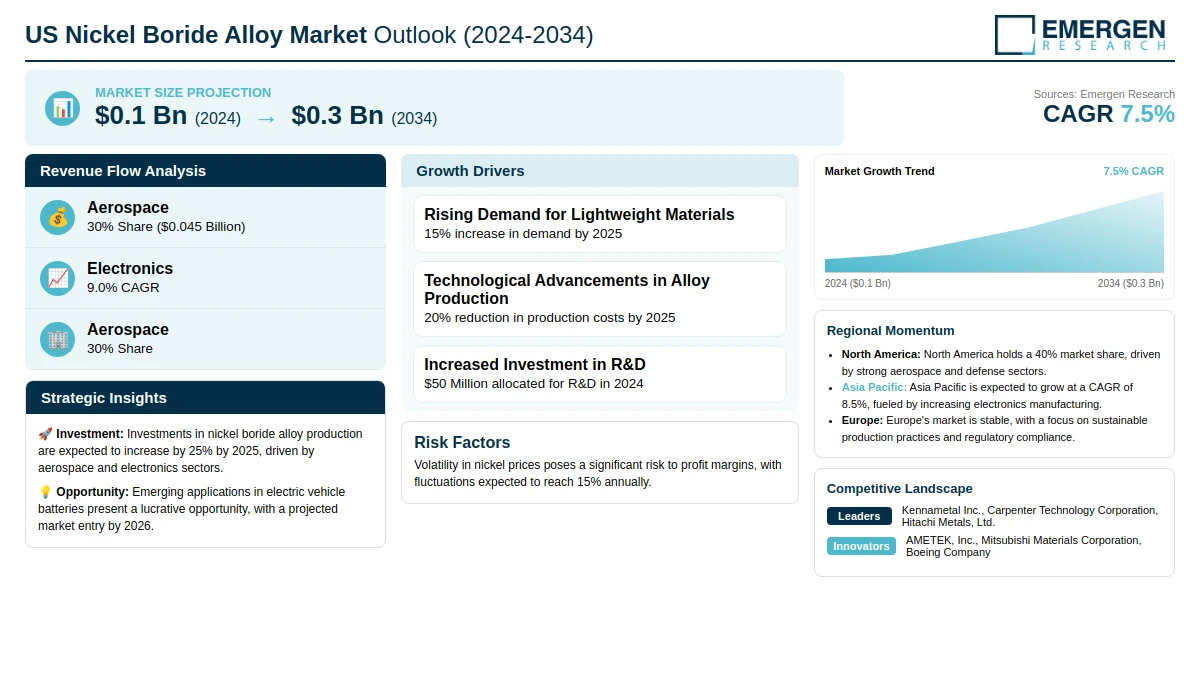This screenshot has height=700, width=1200.
Task: Select the Increased Investment in R&D card
Action: pyautogui.click(x=599, y=374)
